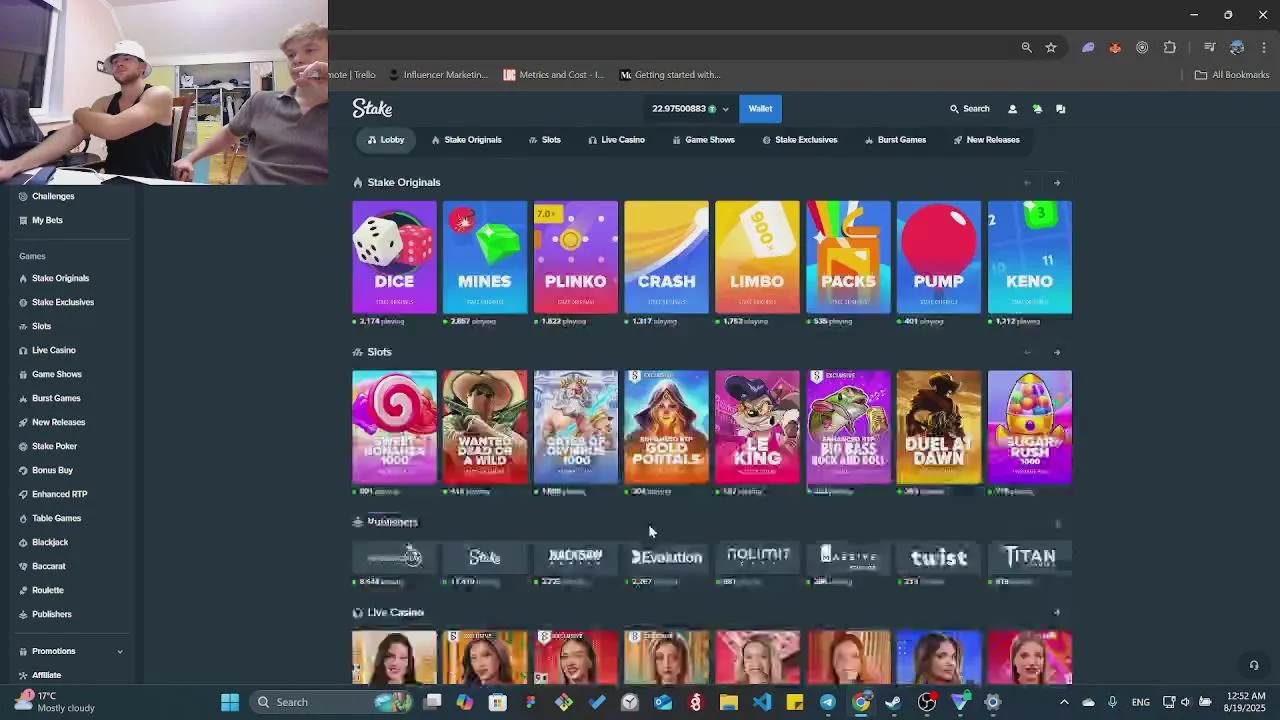1280x720 pixels.
Task: Open the Dice game tile
Action: [x=394, y=257]
